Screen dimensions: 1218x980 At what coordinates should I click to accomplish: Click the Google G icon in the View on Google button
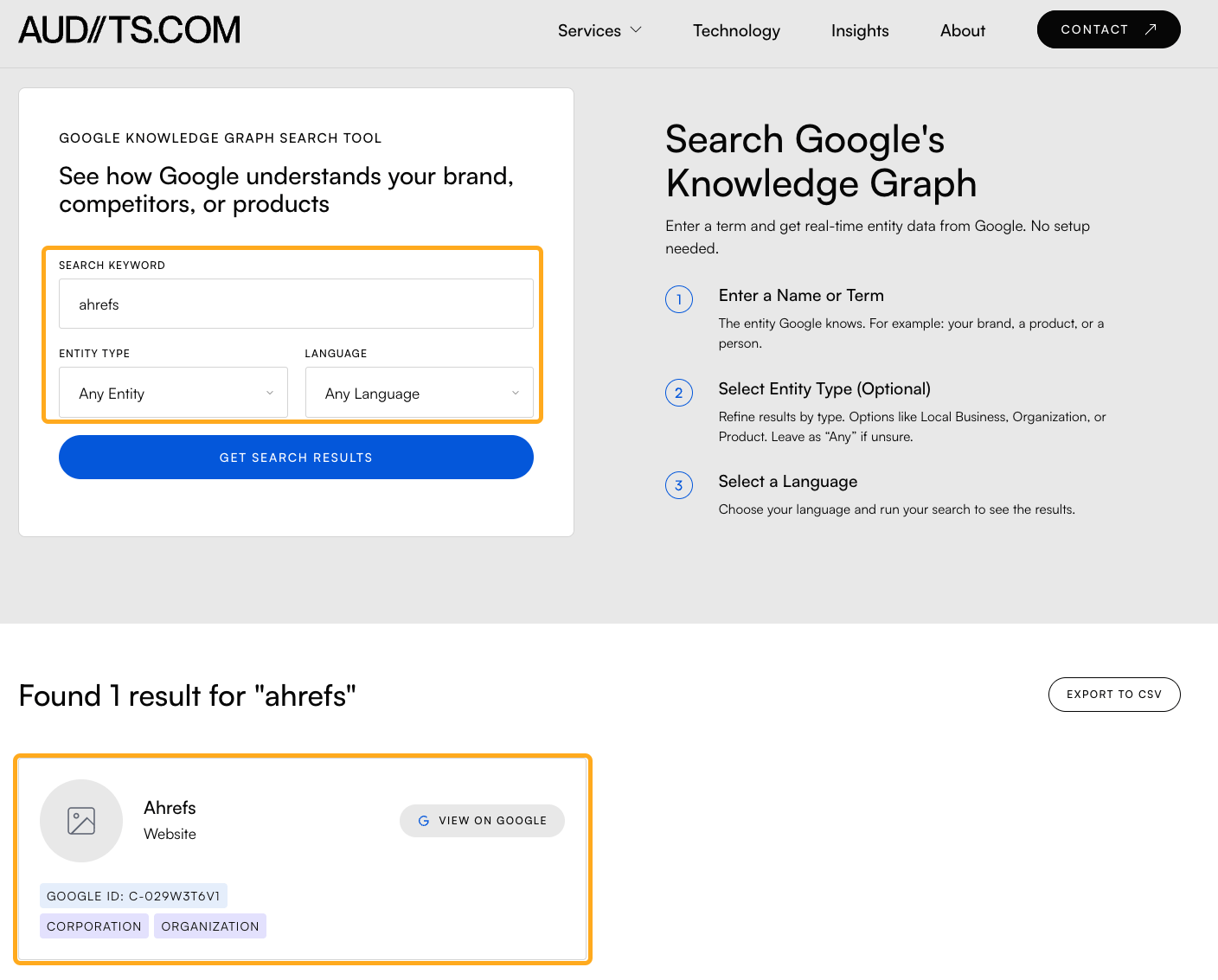click(x=424, y=821)
